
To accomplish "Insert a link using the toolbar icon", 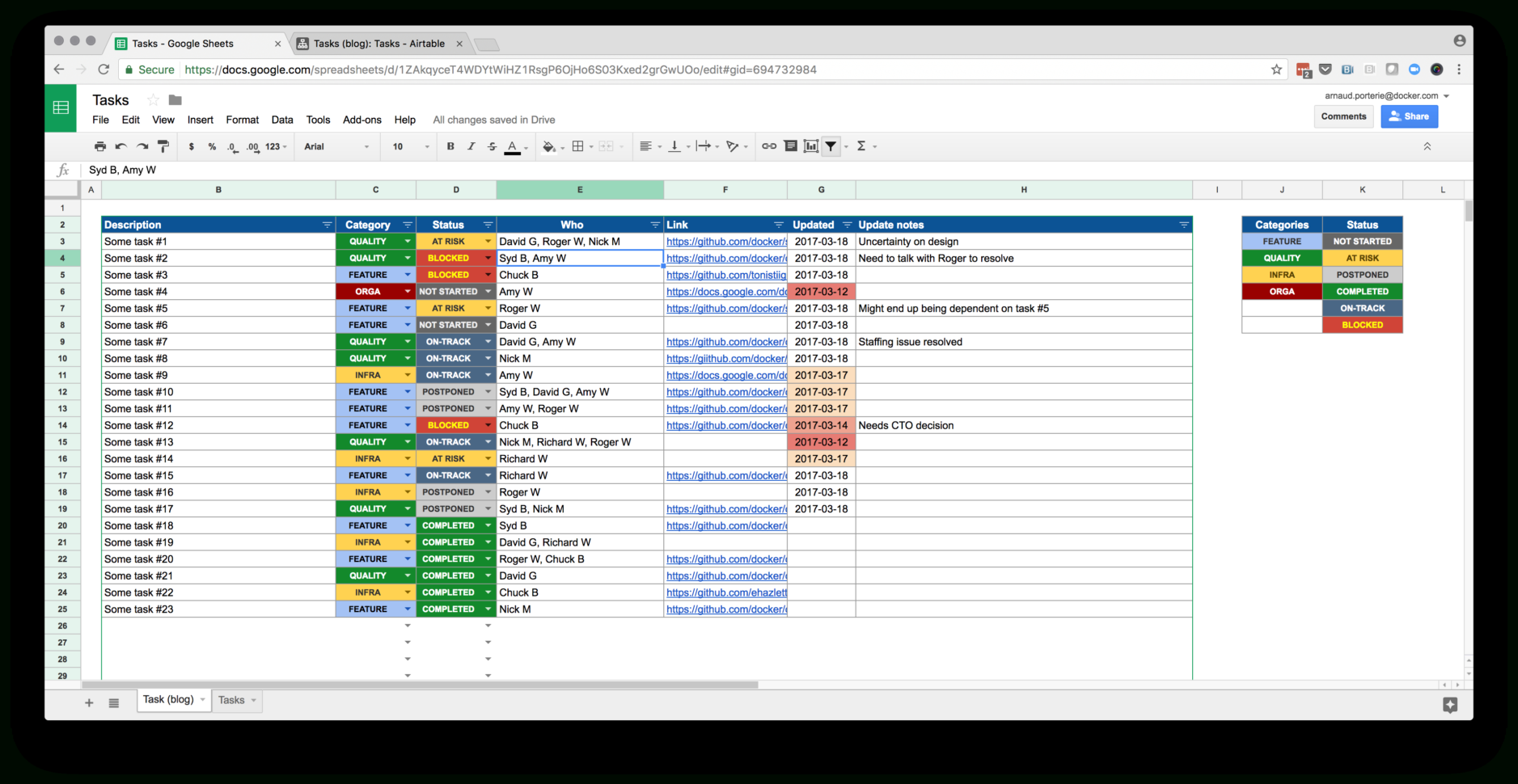I will [768, 146].
